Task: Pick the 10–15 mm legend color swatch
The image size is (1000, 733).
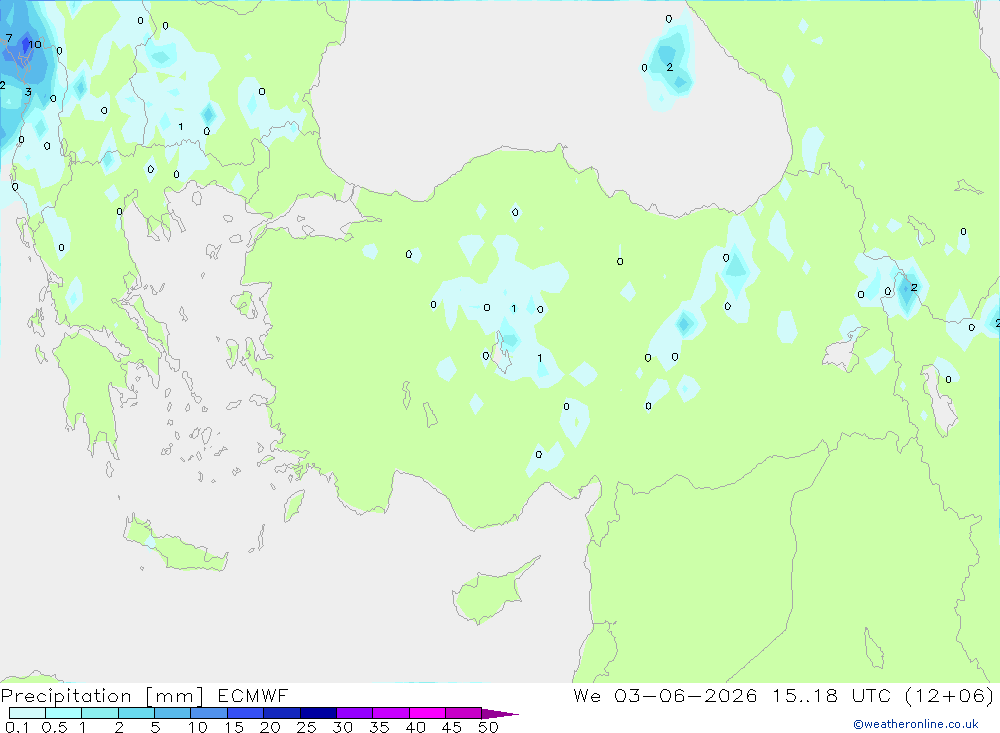Action: tap(209, 713)
